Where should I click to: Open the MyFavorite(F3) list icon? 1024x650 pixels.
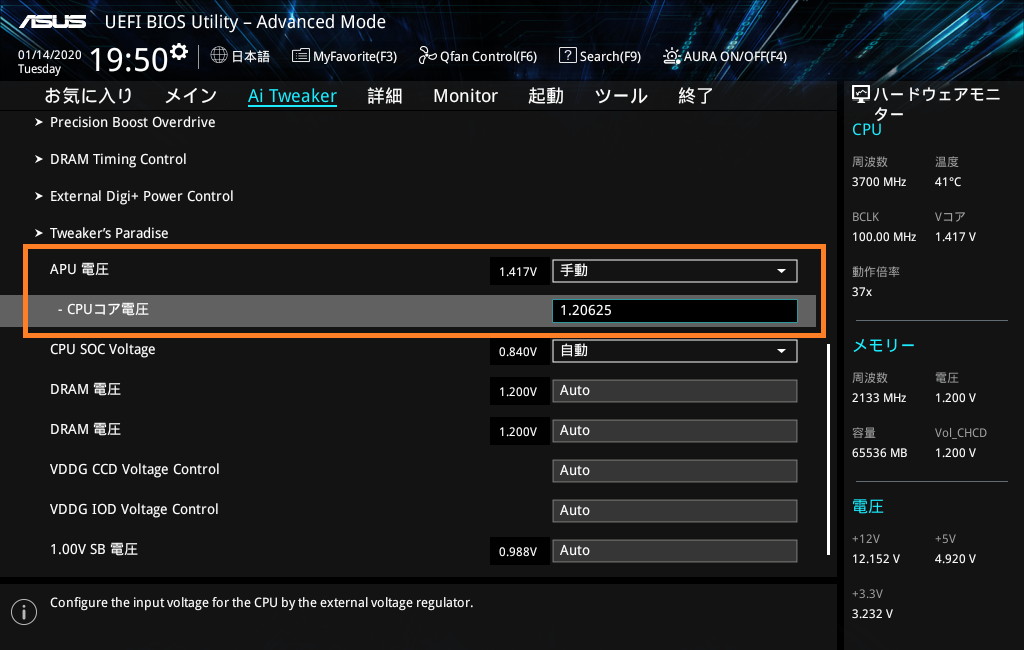(300, 56)
